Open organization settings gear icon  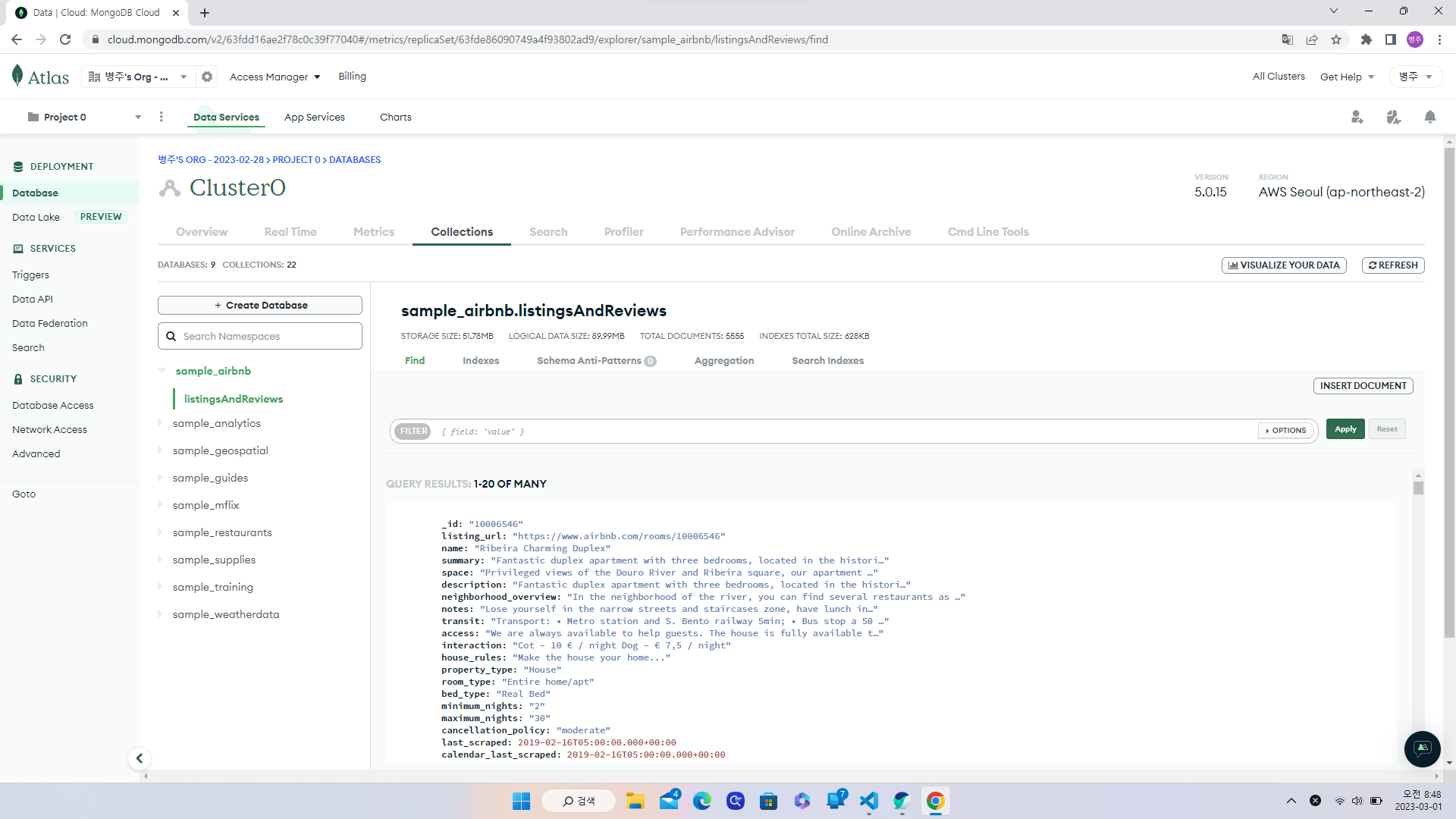pyautogui.click(x=207, y=77)
